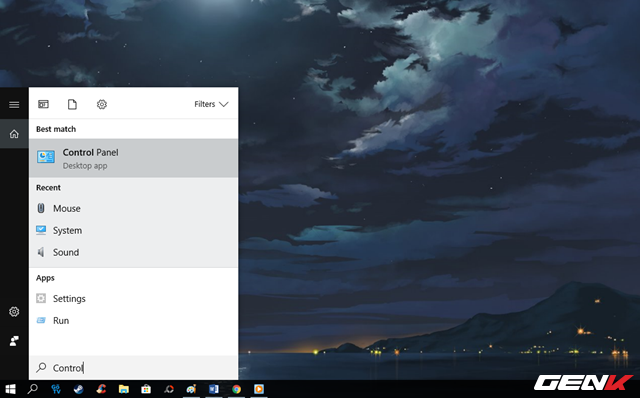This screenshot has height=398, width=640.
Task: Open Microsoft Store from the taskbar
Action: point(146,389)
